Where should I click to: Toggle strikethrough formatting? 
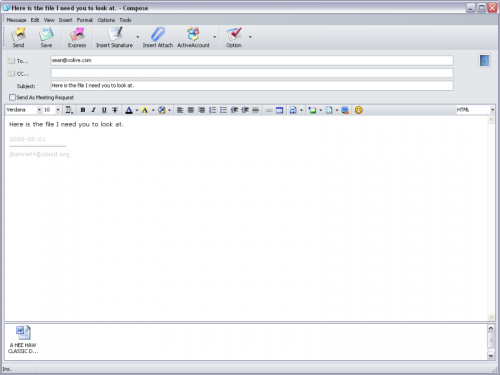(x=115, y=110)
